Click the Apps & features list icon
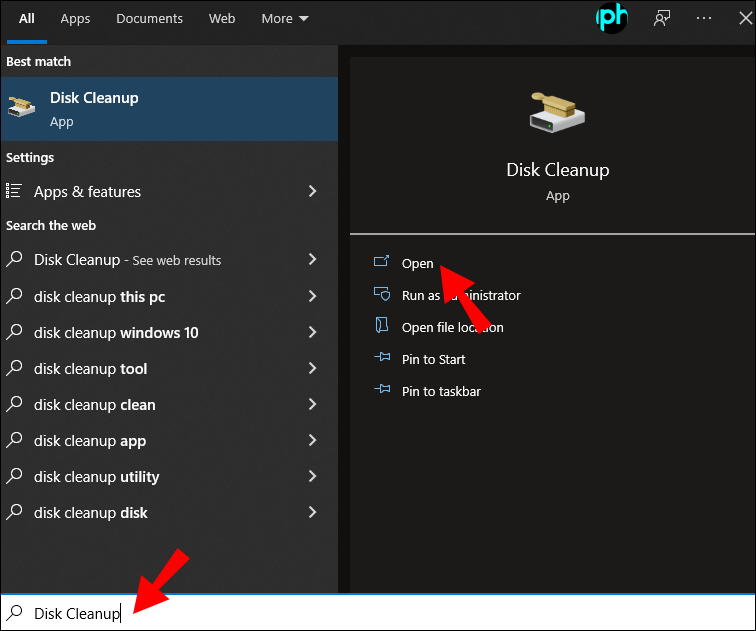The width and height of the screenshot is (756, 631). [14, 191]
